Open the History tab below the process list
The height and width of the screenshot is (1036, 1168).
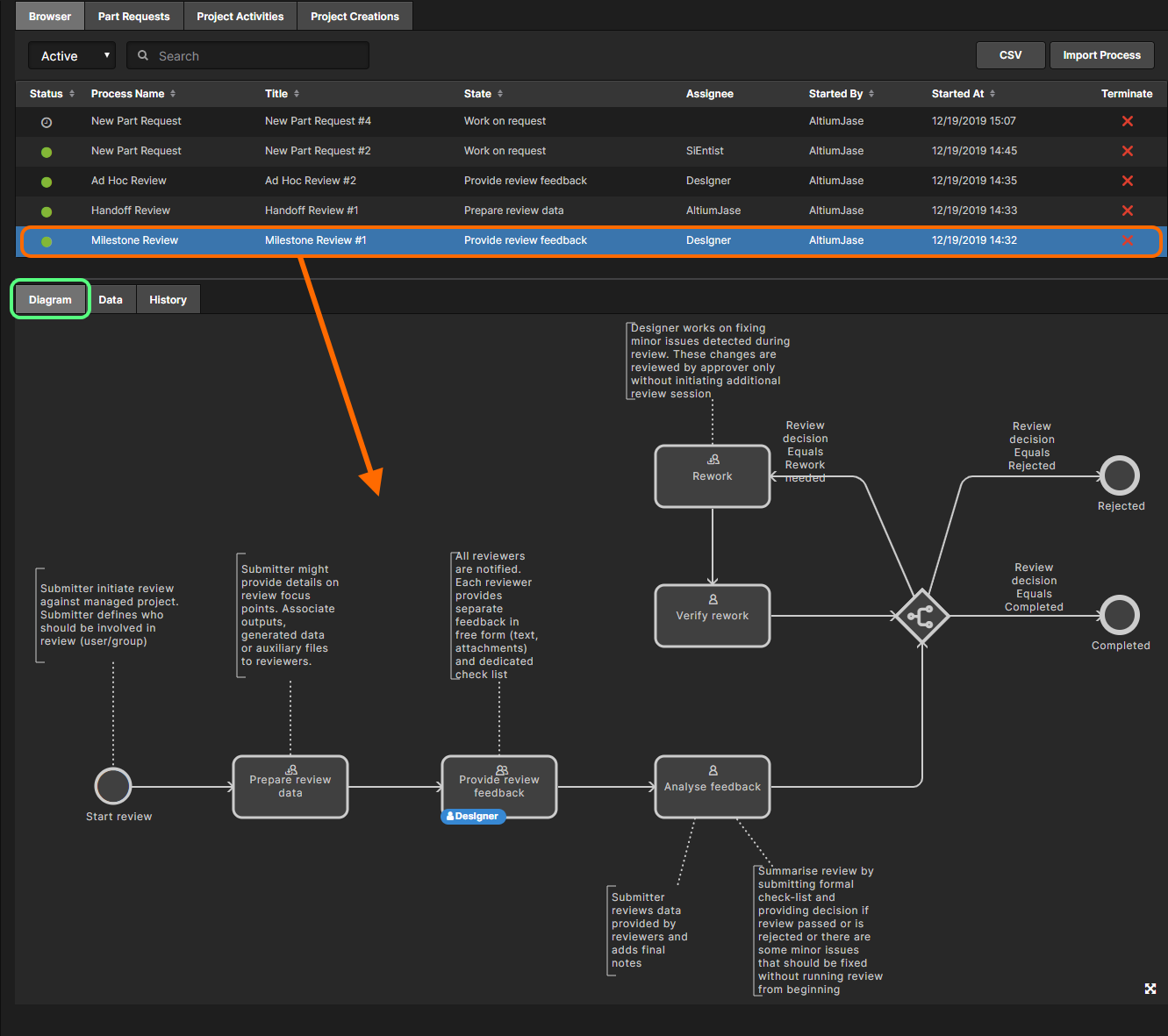pyautogui.click(x=168, y=299)
